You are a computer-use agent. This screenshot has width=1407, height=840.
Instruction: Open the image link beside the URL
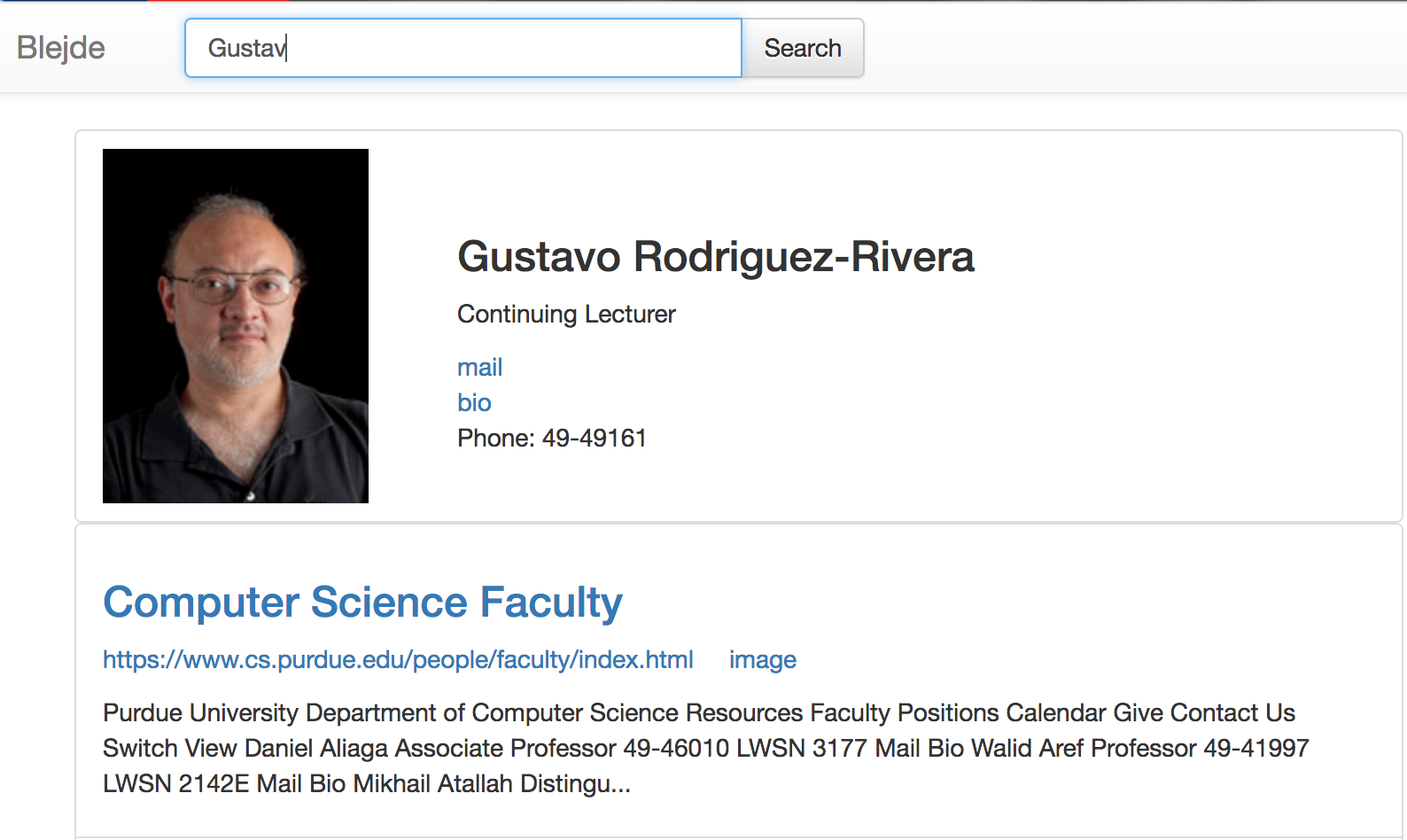click(x=762, y=660)
